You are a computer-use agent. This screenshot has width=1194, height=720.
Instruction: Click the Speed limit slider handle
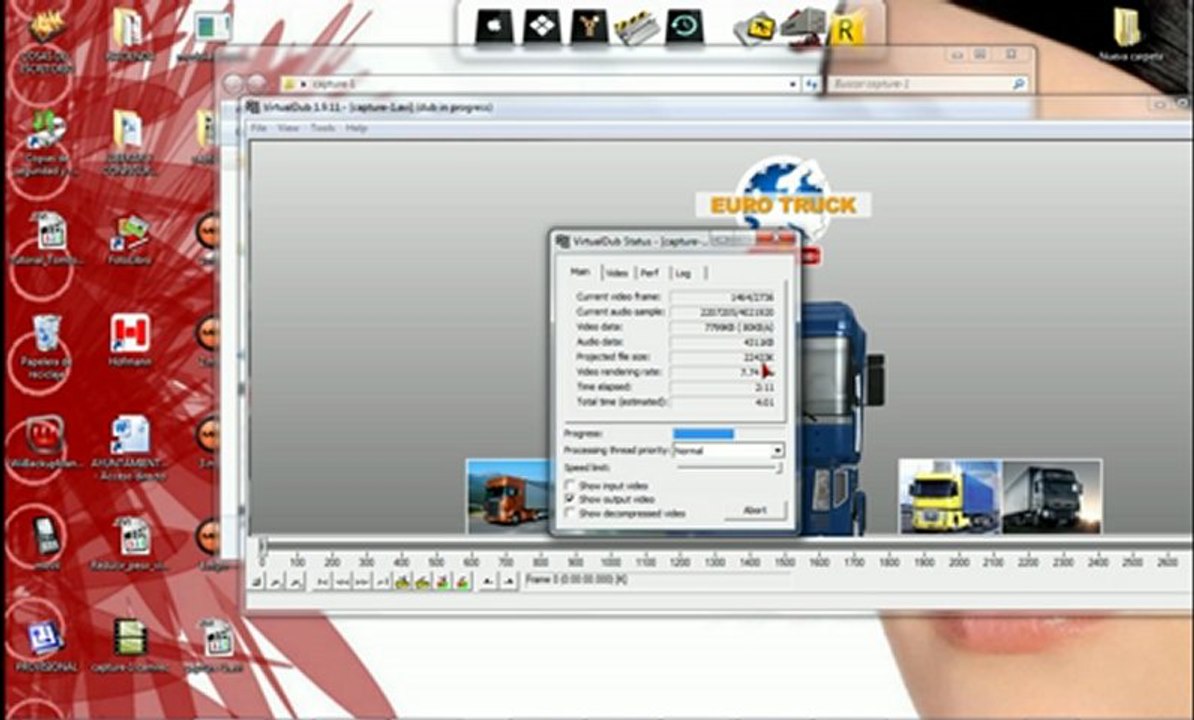coord(779,468)
